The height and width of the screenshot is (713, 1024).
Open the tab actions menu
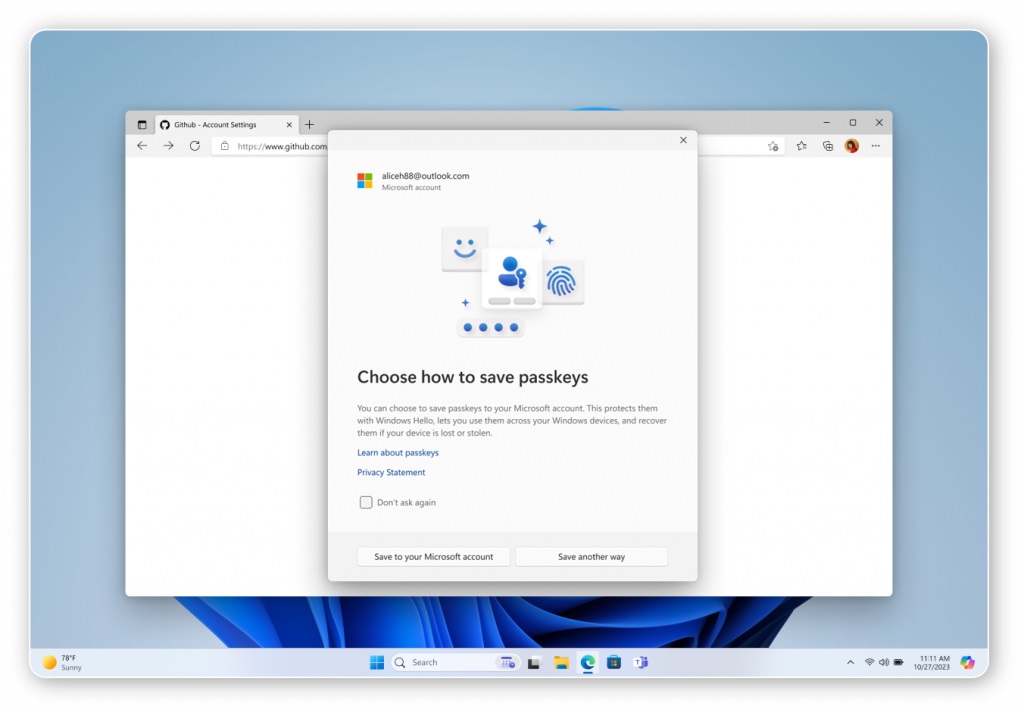click(140, 123)
